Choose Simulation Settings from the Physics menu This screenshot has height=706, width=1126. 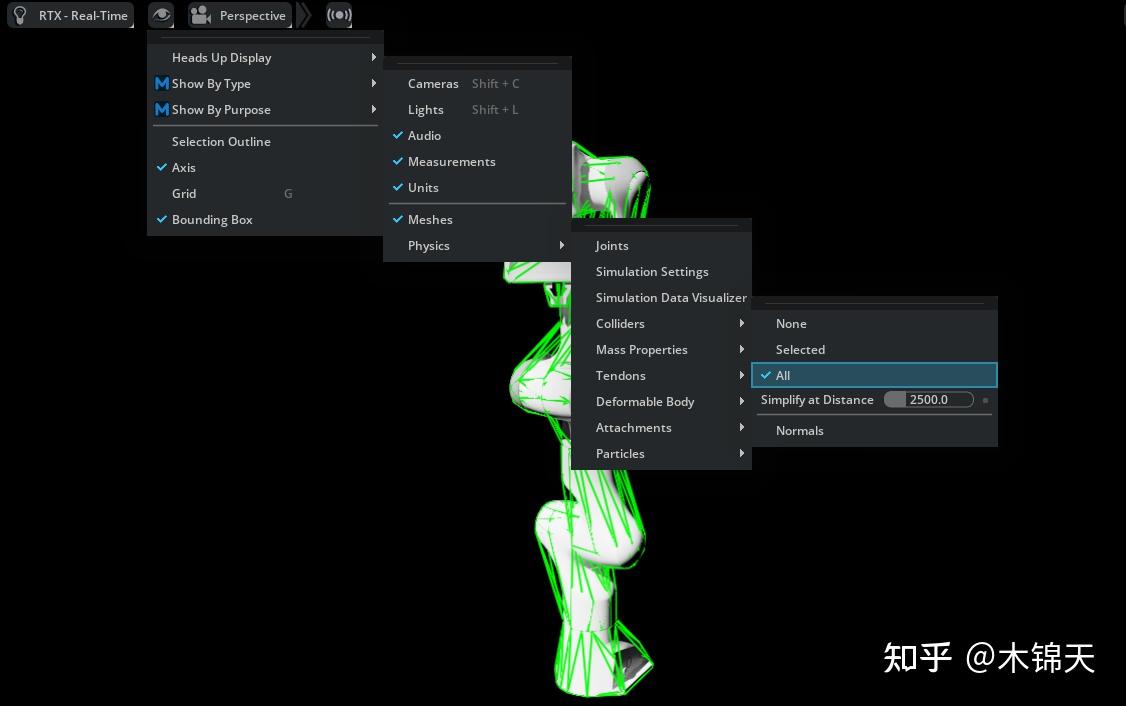[652, 271]
